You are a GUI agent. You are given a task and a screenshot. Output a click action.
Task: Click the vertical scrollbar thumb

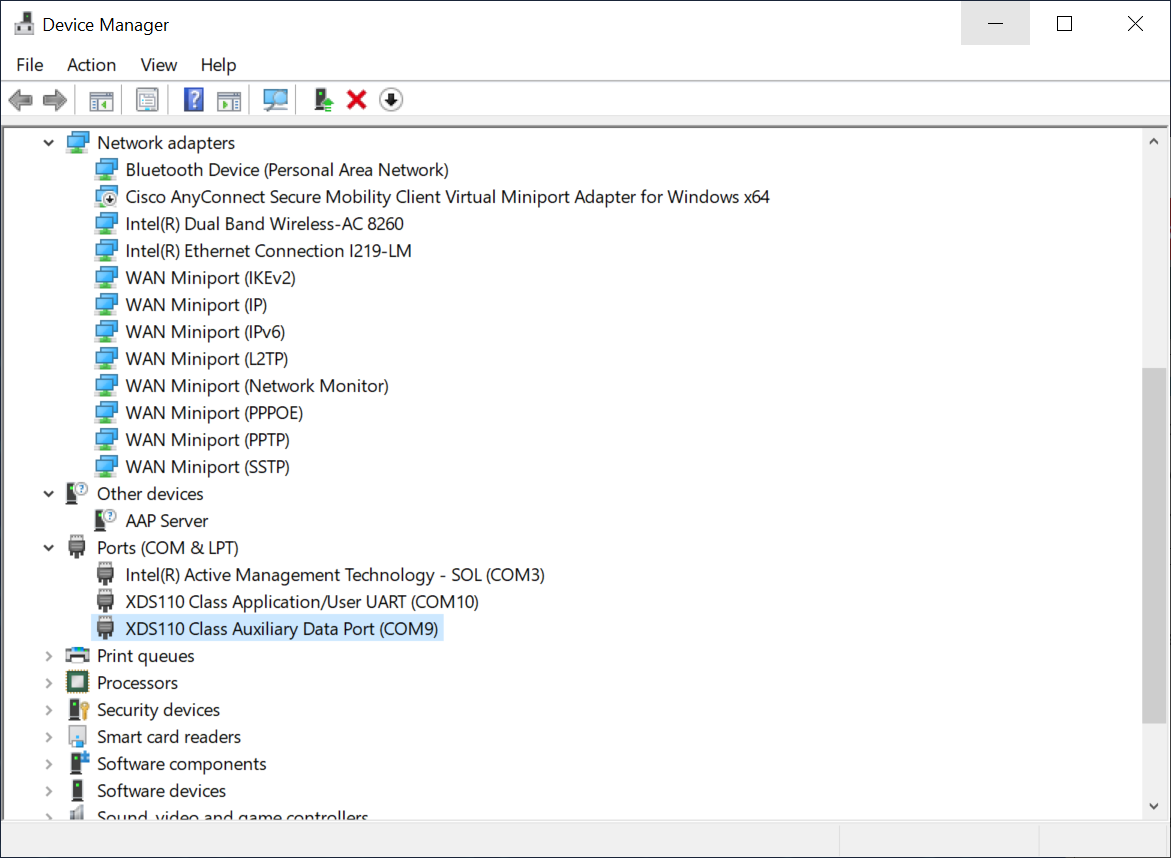[x=1154, y=545]
